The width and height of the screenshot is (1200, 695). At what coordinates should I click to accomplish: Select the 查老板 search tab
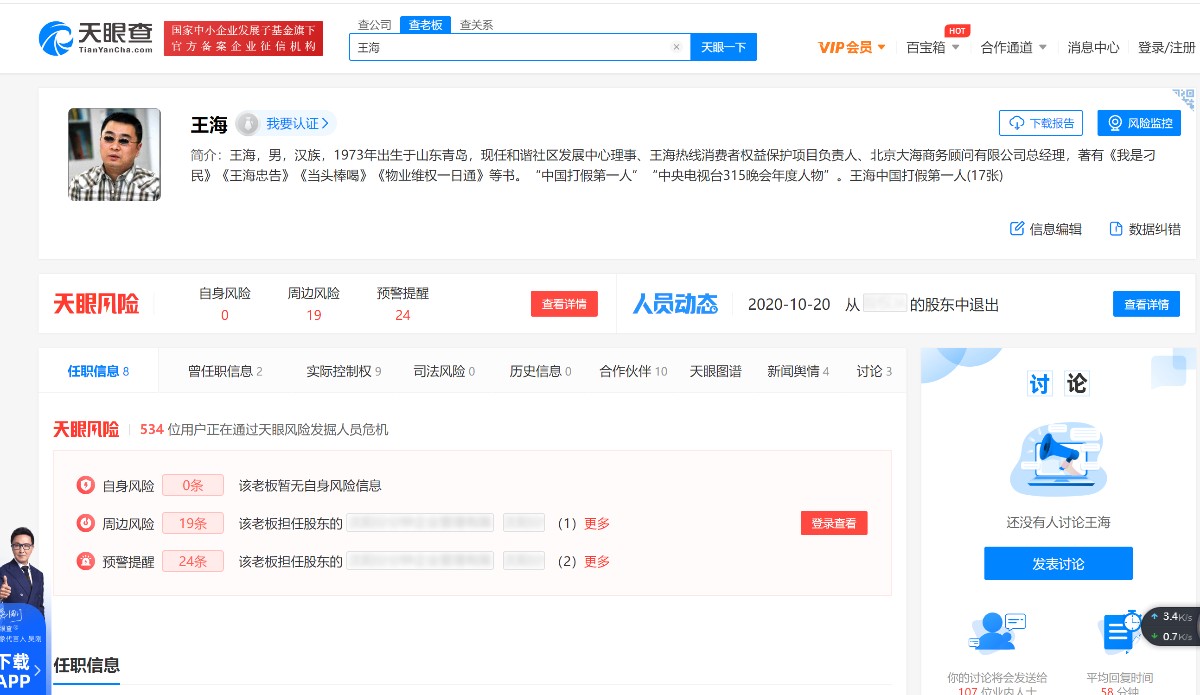(x=425, y=25)
